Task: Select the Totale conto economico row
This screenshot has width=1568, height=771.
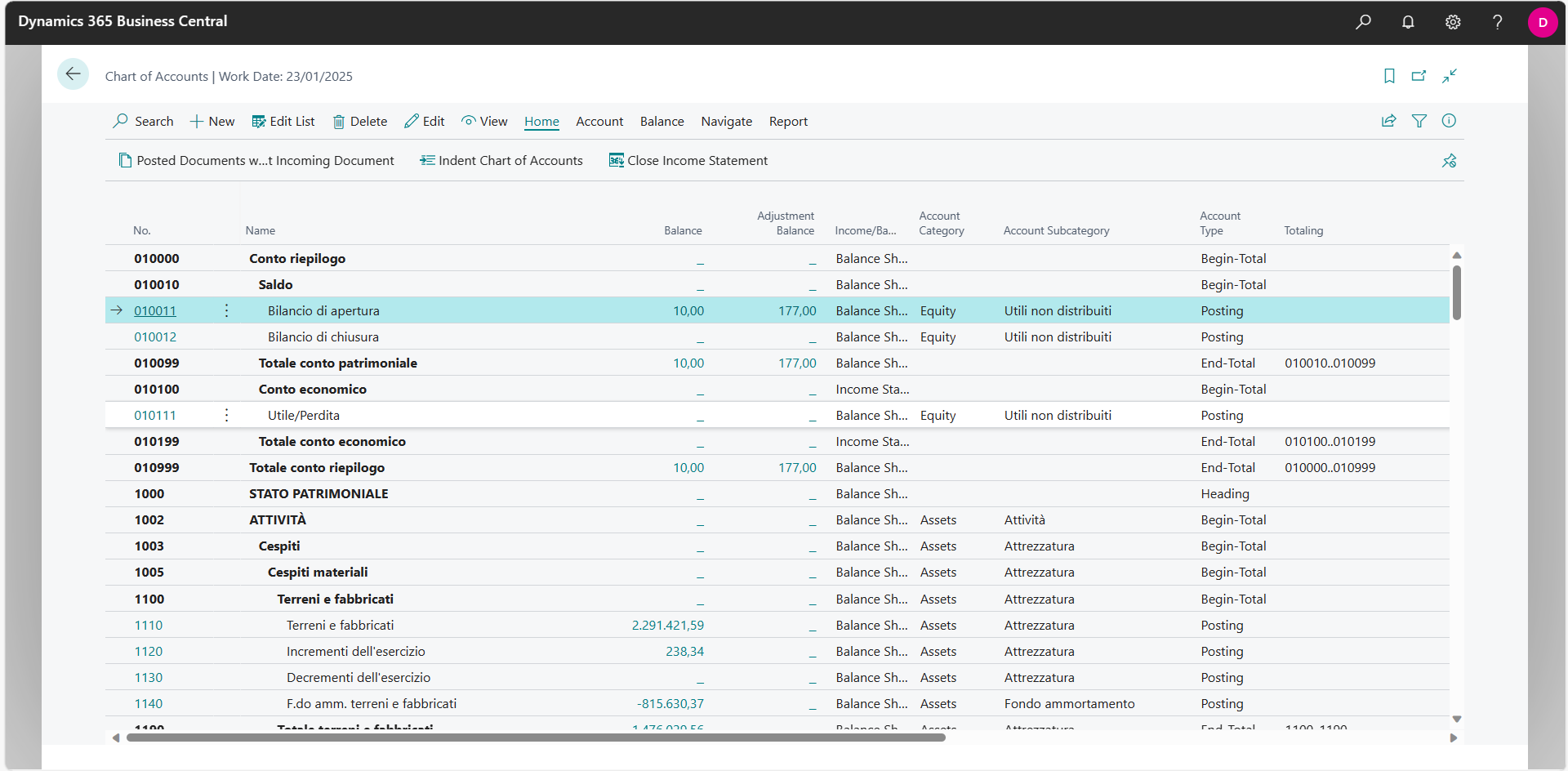Action: pos(777,441)
